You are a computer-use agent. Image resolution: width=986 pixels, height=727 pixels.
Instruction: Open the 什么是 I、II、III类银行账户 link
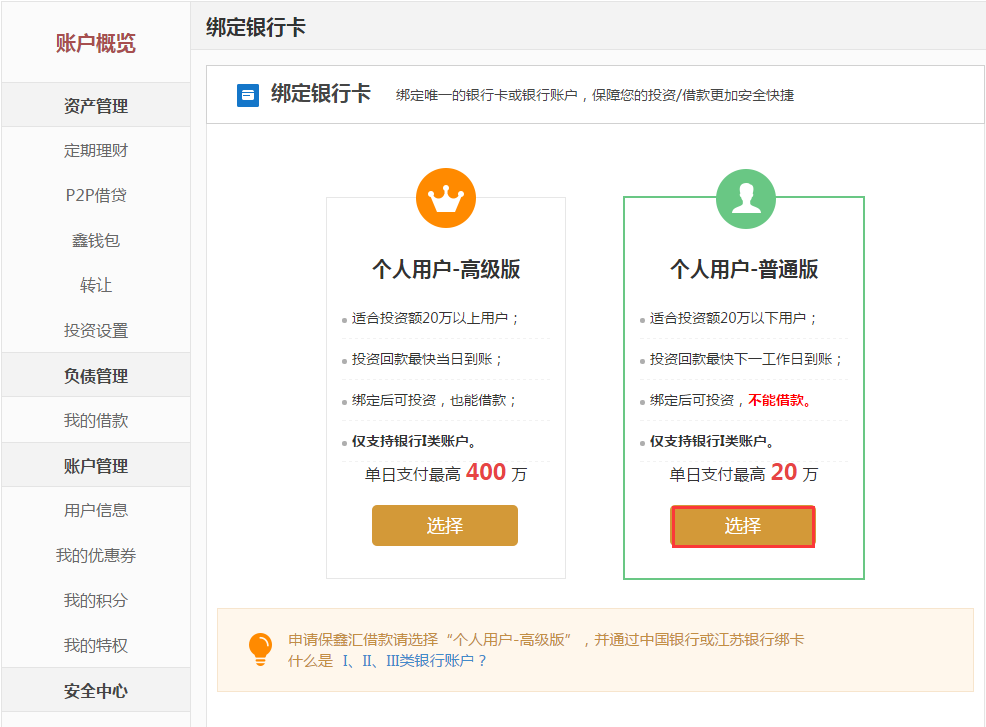(387, 661)
